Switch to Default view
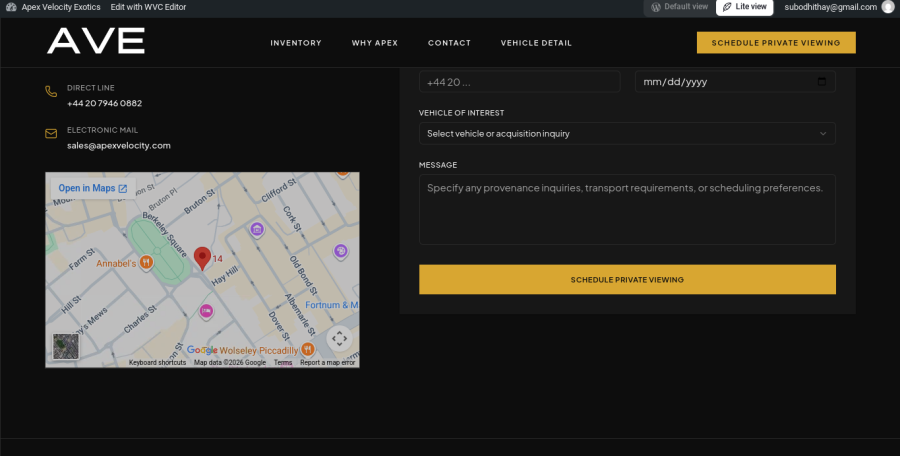900x456 pixels. tap(680, 7)
